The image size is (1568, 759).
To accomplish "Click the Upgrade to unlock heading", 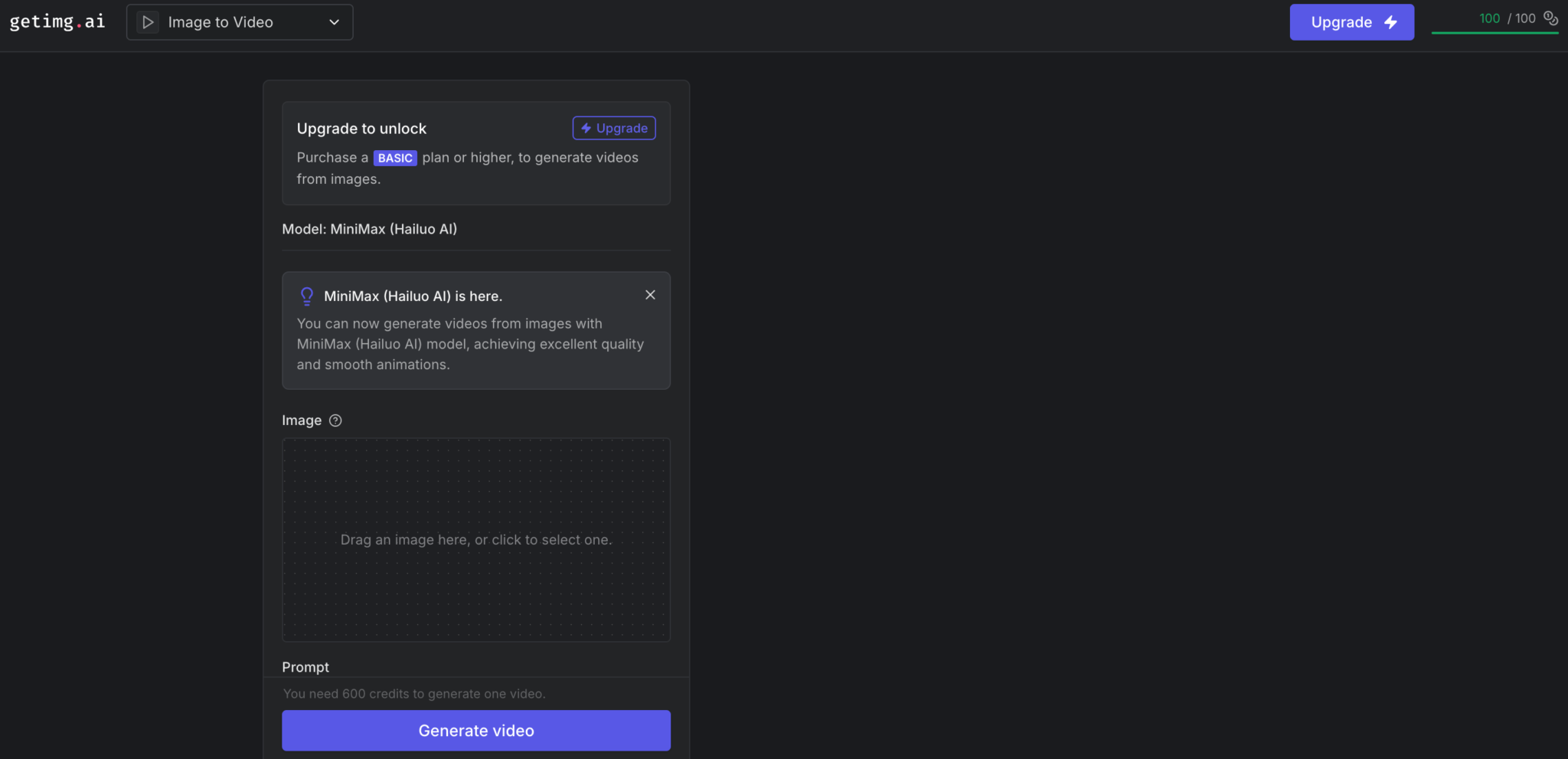I will coord(361,129).
